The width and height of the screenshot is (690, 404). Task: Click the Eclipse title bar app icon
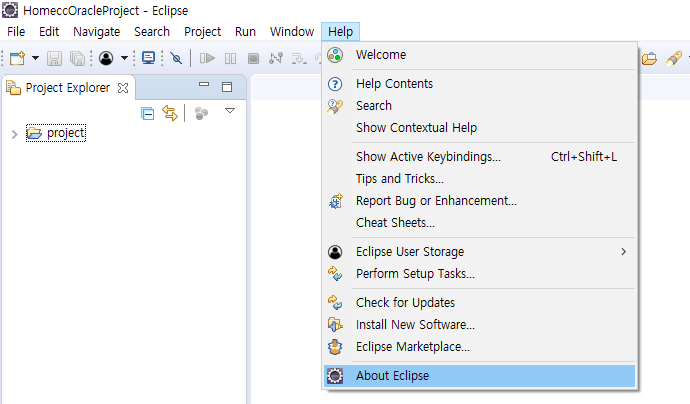(10, 10)
